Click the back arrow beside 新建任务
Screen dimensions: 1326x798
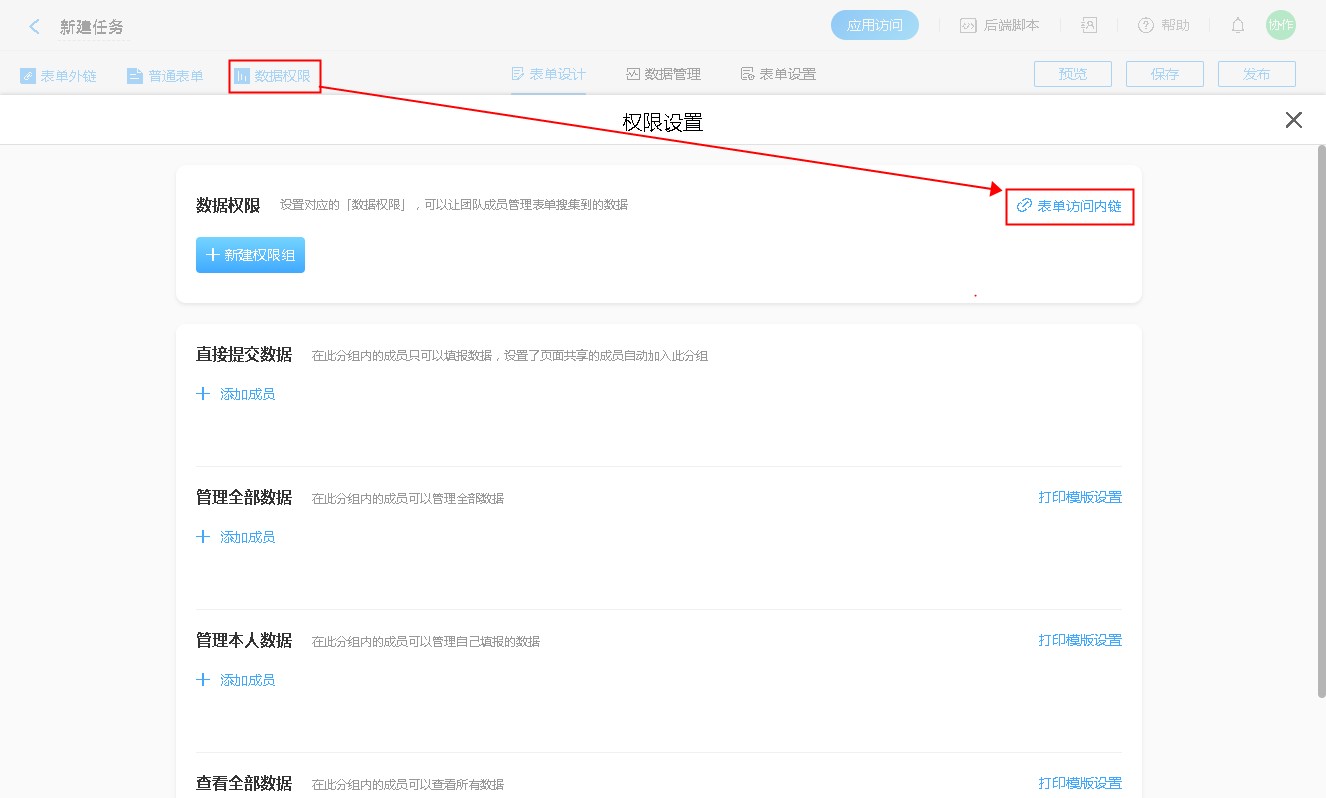pos(35,27)
